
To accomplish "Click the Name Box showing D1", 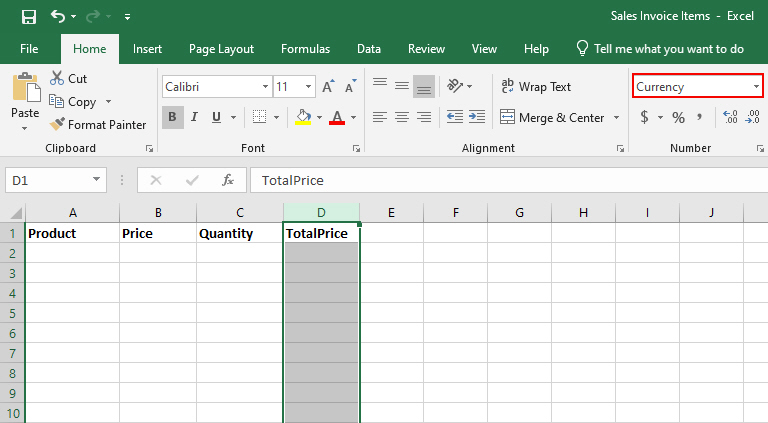I will pyautogui.click(x=55, y=180).
